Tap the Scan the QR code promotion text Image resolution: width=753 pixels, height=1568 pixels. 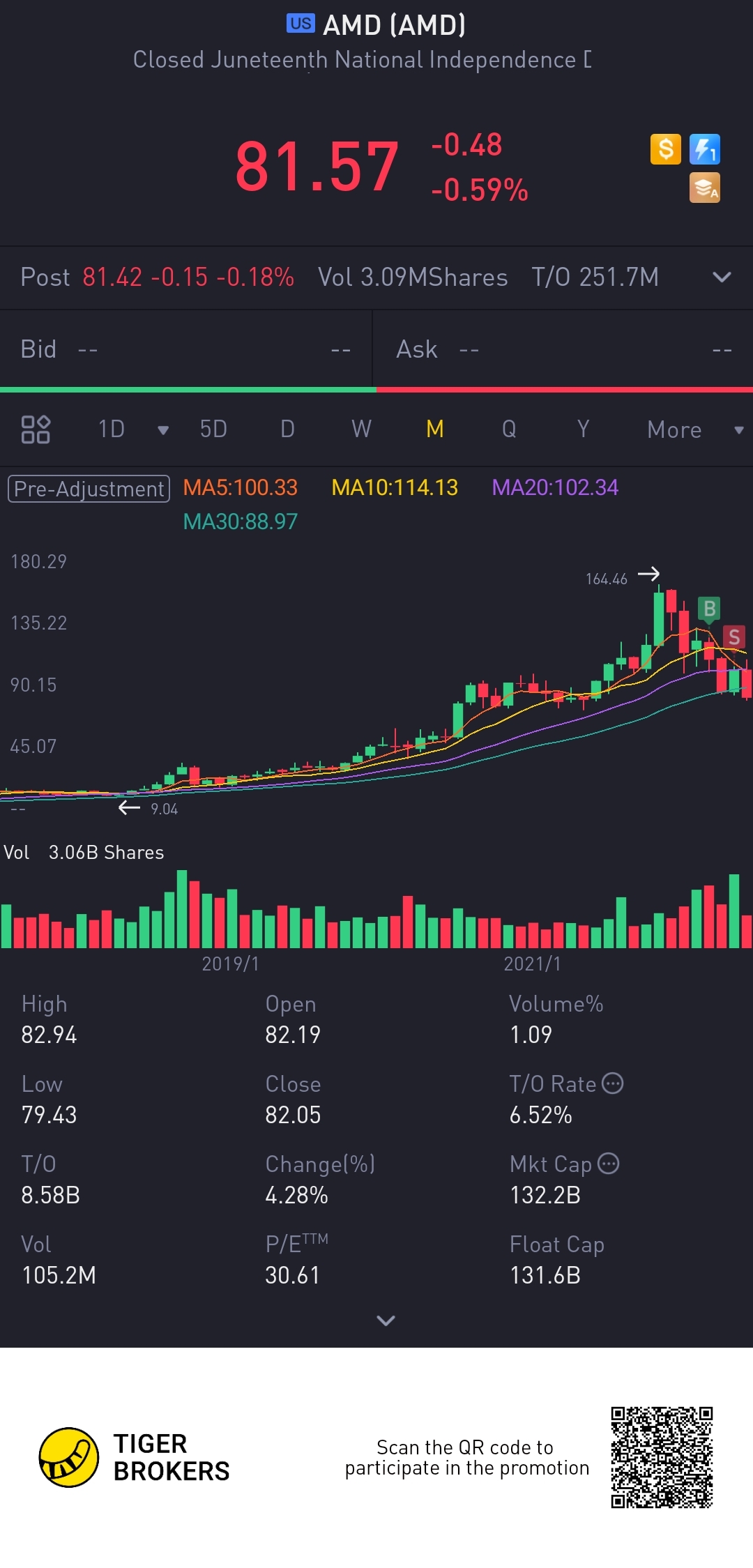coord(466,1457)
